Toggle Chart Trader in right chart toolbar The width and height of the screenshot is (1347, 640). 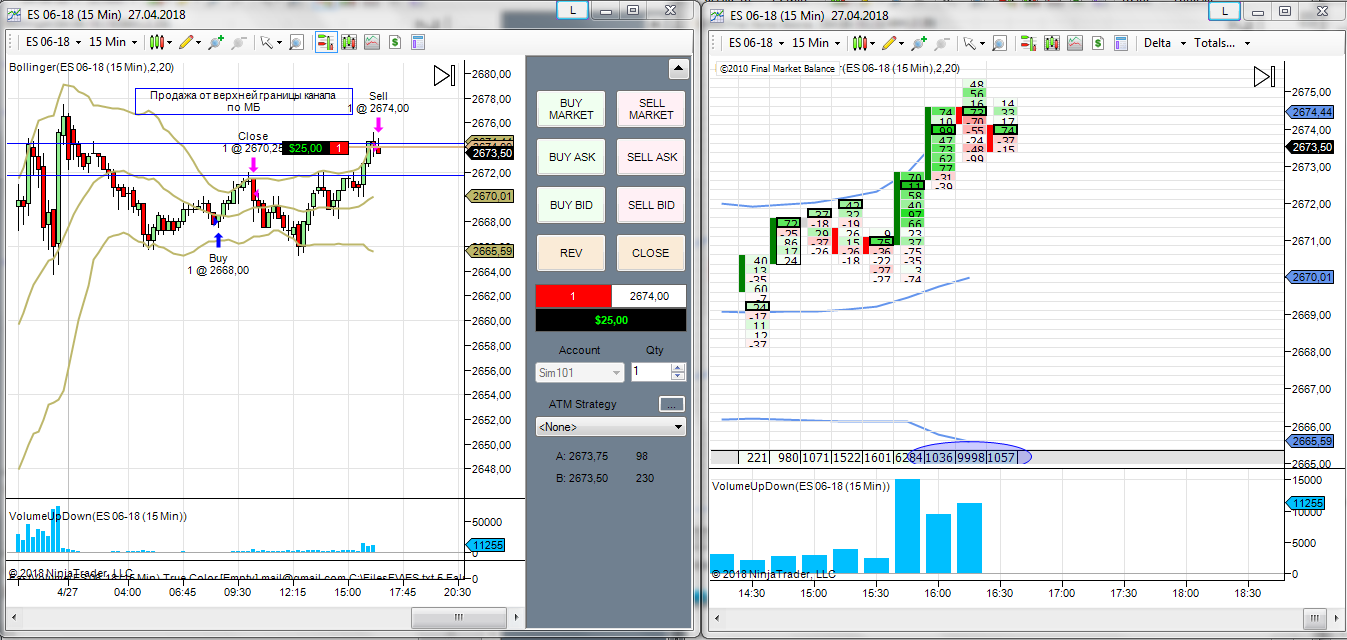(x=1029, y=42)
